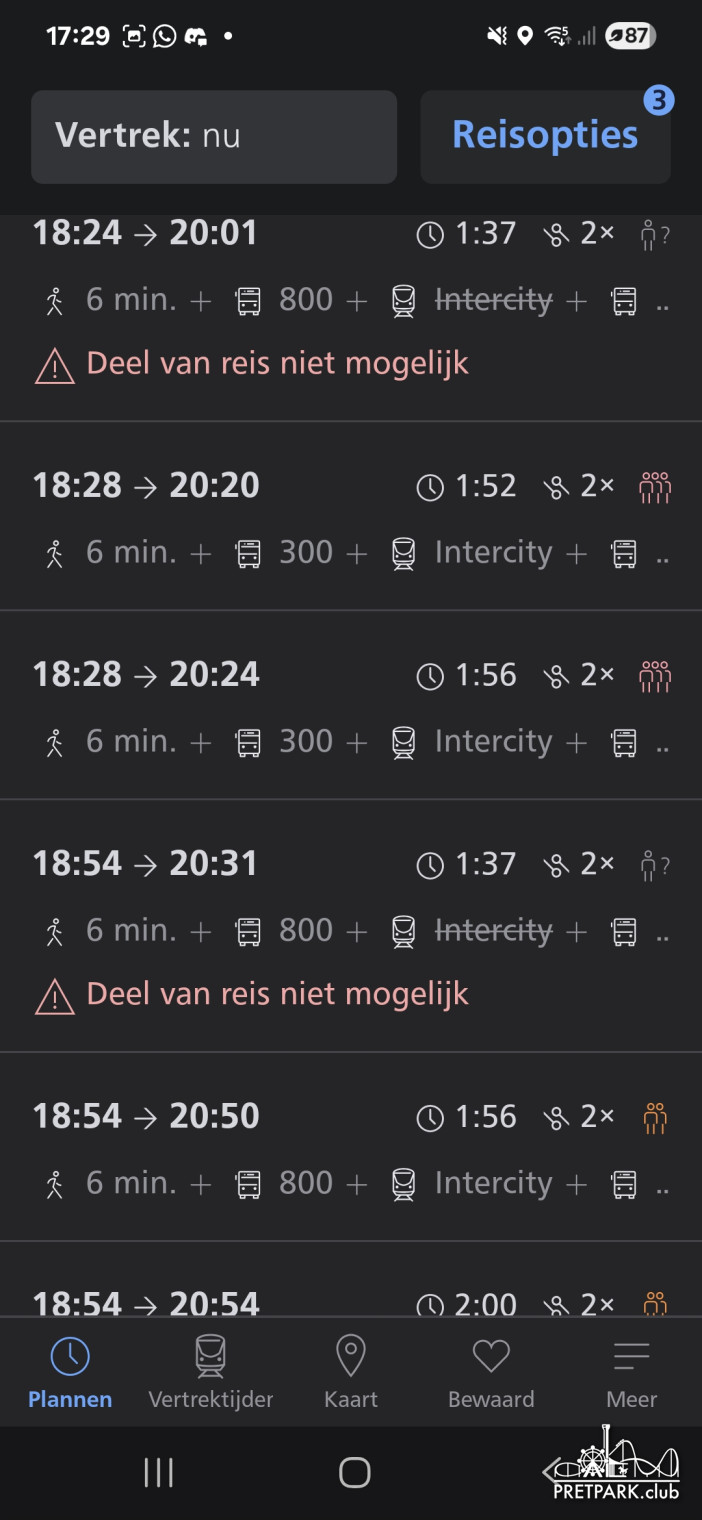
Task: Tap Intercity leg of 18:54 → 20:50 trip
Action: [x=493, y=1183]
